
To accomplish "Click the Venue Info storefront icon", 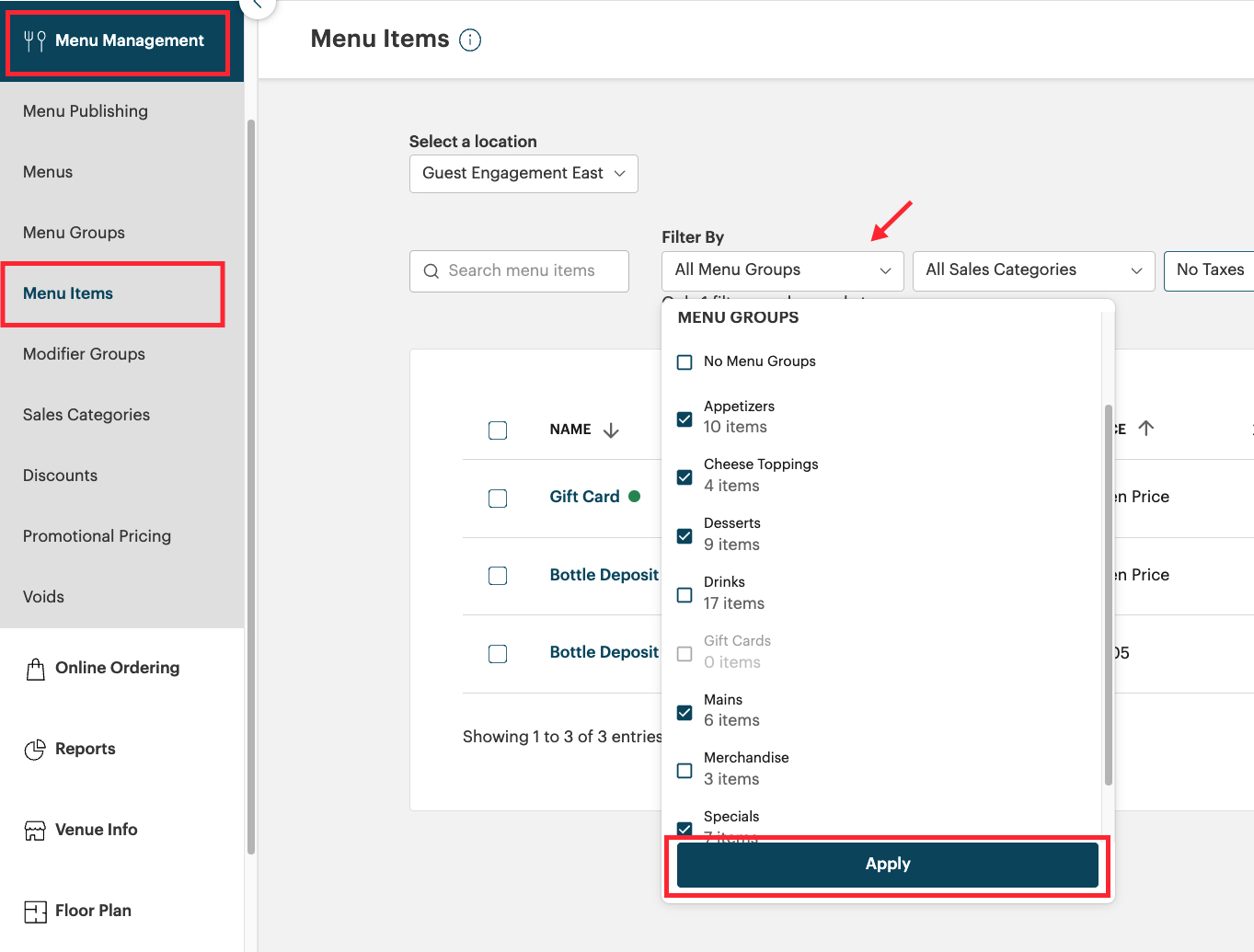I will [35, 831].
